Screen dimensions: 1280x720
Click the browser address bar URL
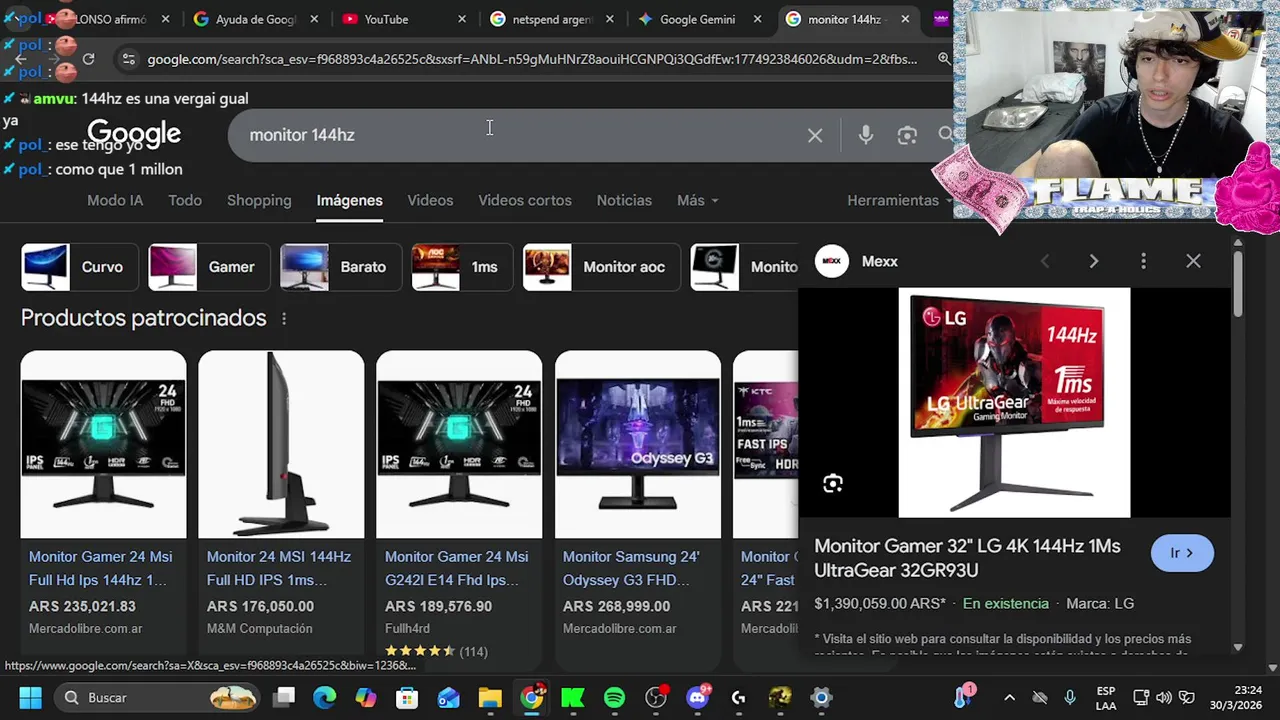pos(532,59)
